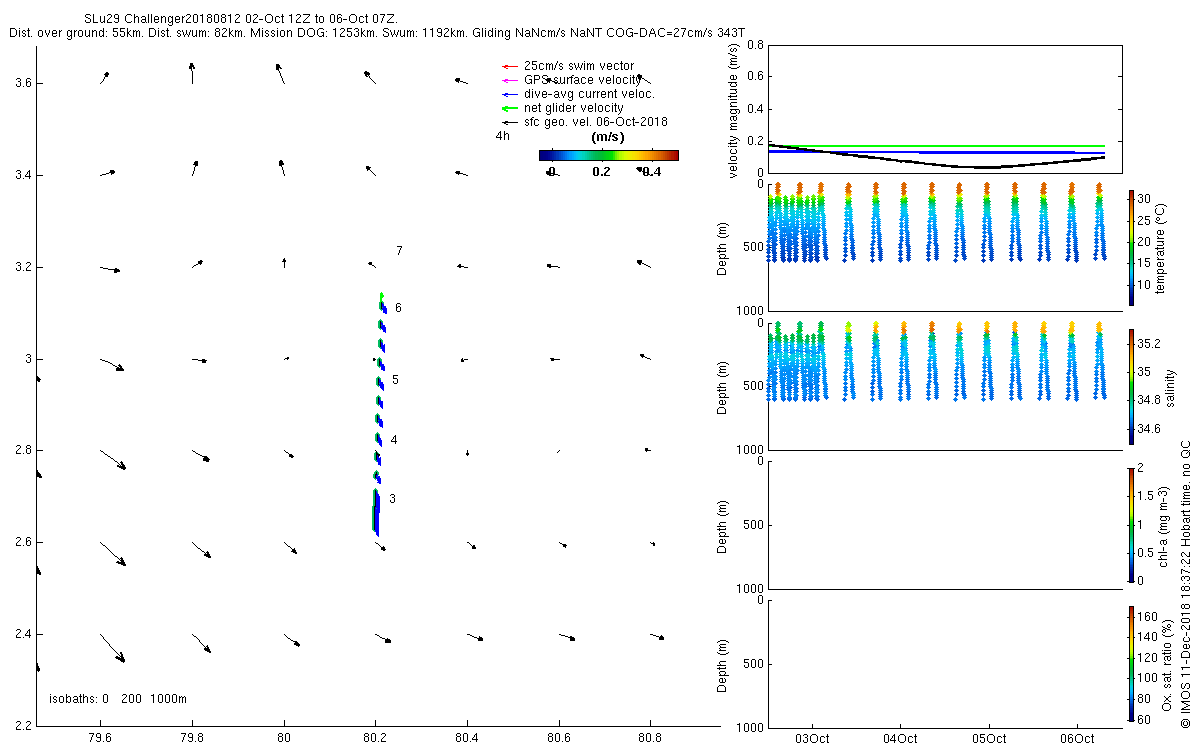Click the blue dive-avg current veloc. legend arrow
The image size is (1200, 750).
(x=509, y=94)
